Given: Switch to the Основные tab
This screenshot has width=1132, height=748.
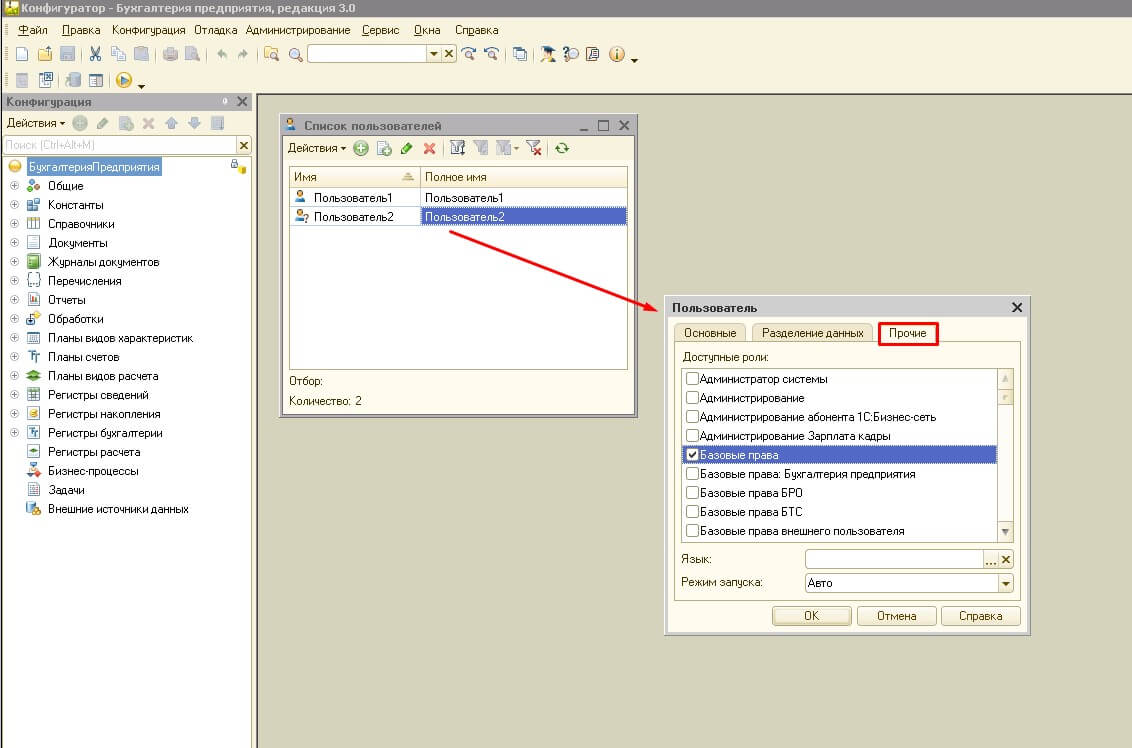Looking at the screenshot, I should coord(709,333).
